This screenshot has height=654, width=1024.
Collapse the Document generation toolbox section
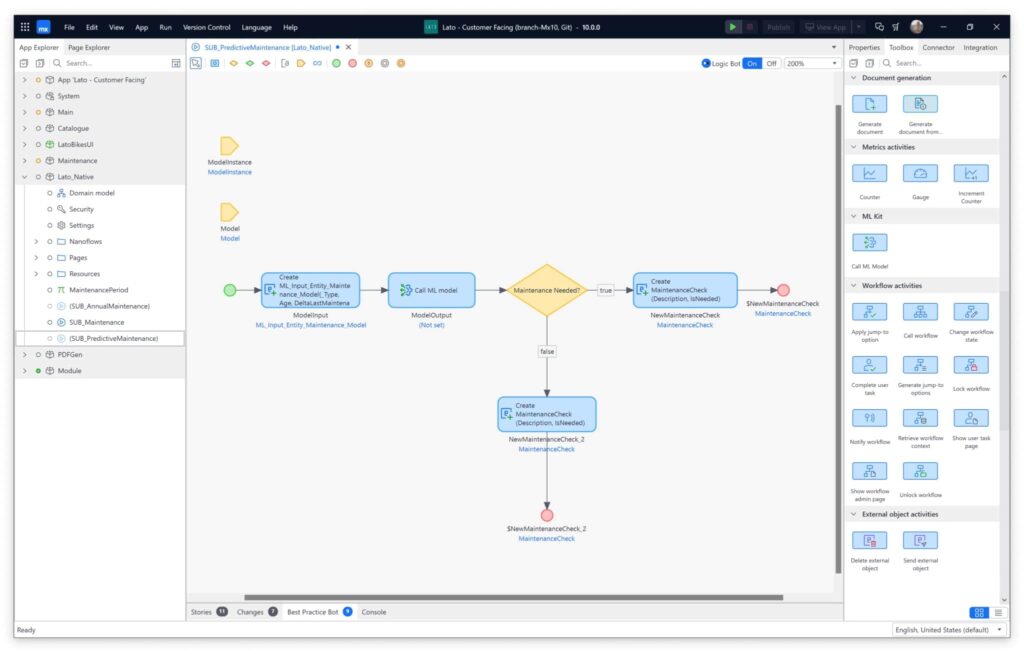854,78
